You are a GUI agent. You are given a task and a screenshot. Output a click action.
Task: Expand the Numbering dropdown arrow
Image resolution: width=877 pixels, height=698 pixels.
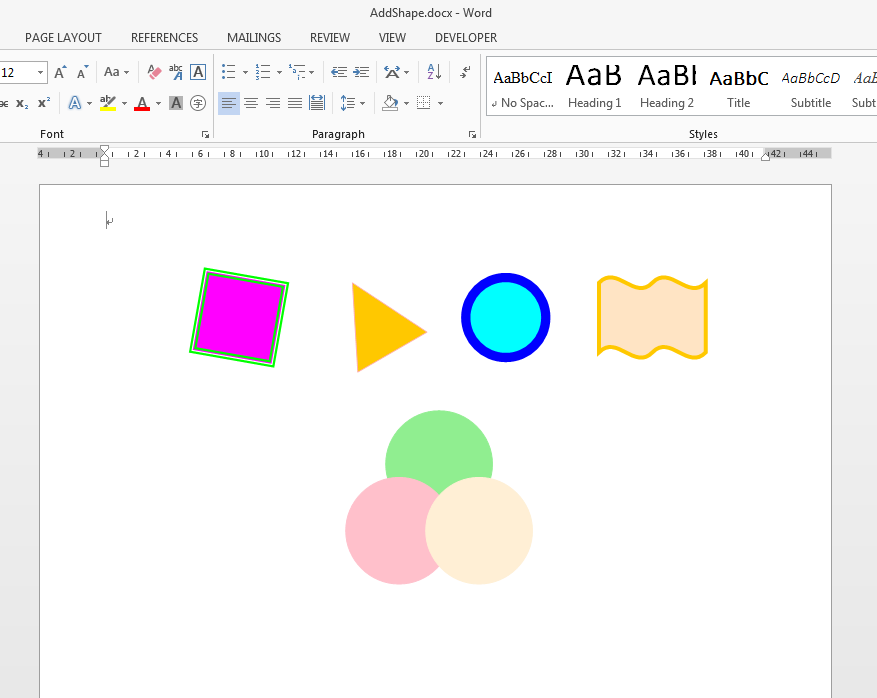coord(279,72)
